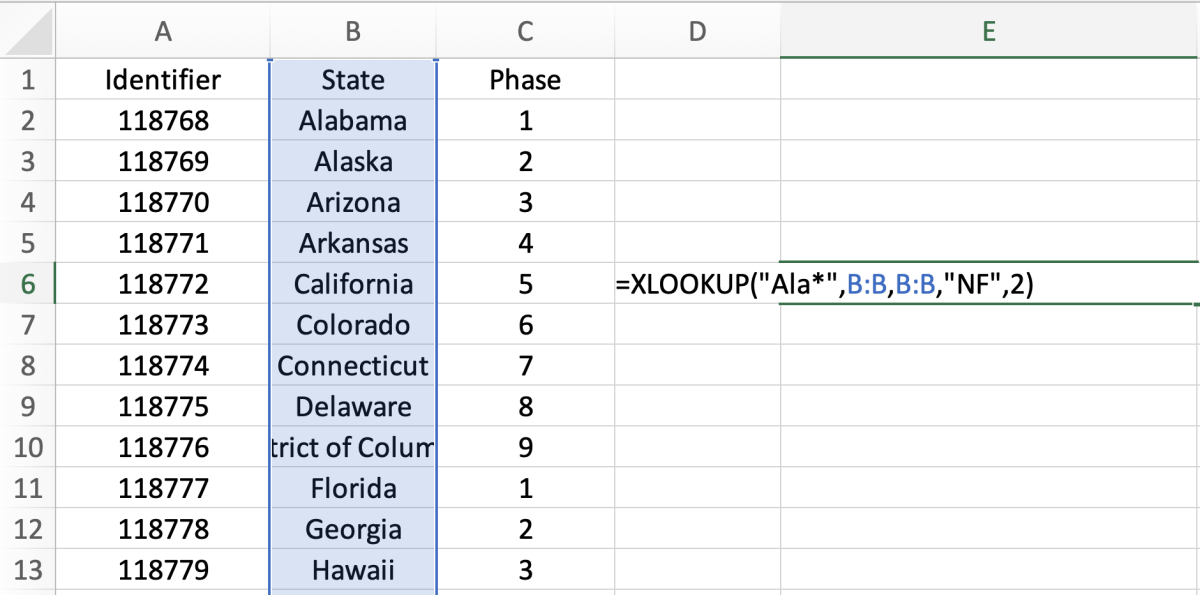Screen dimensions: 1200x595
Task: Select row 13 header
Action: [x=27, y=570]
